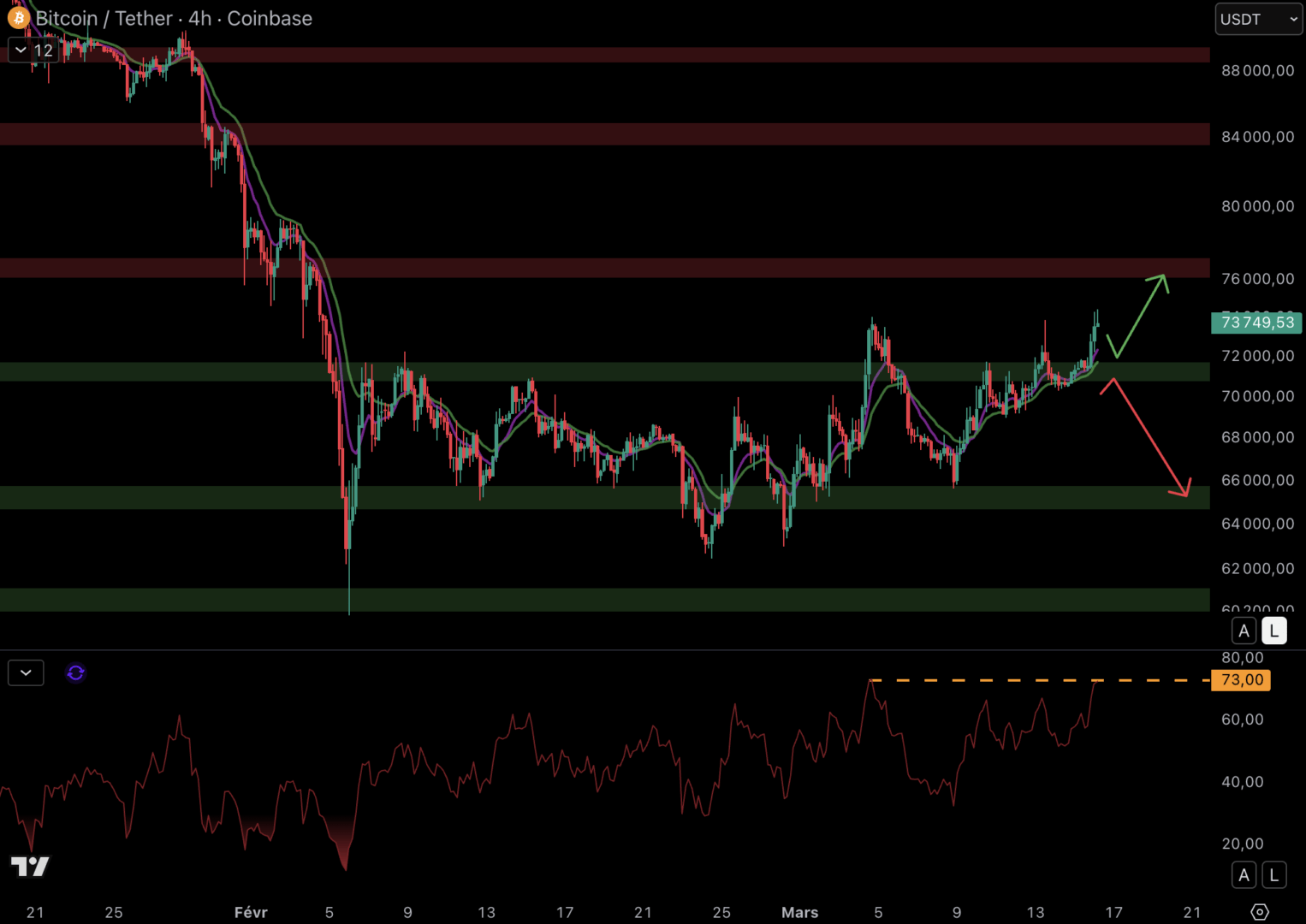The width and height of the screenshot is (1306, 924).
Task: Expand the 12 indicators legend
Action: click(x=33, y=50)
